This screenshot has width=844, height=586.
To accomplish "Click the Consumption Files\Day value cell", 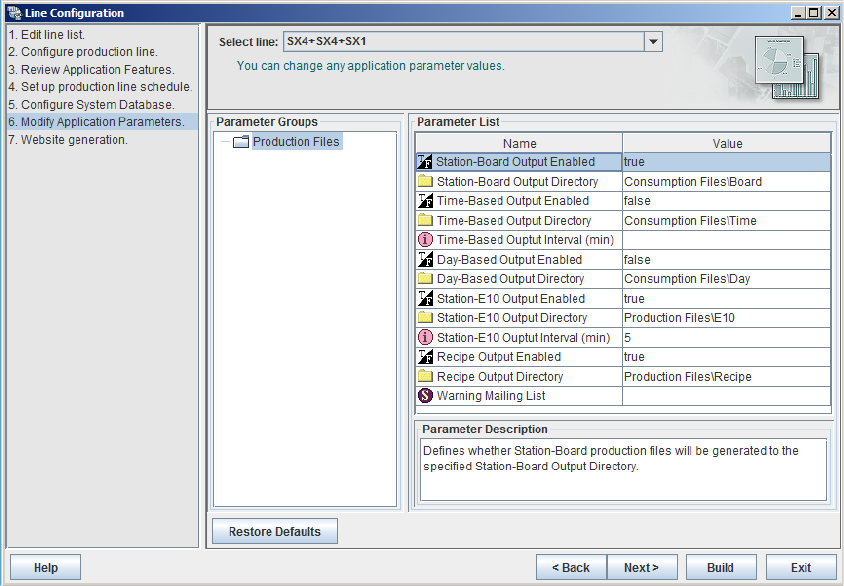I will (x=726, y=279).
